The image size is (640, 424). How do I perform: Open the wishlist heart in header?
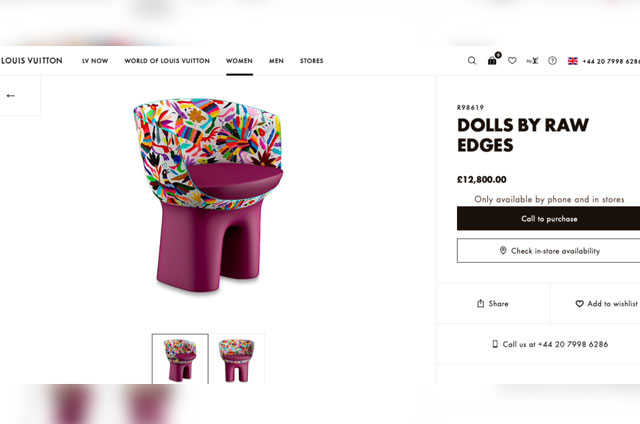coord(512,61)
